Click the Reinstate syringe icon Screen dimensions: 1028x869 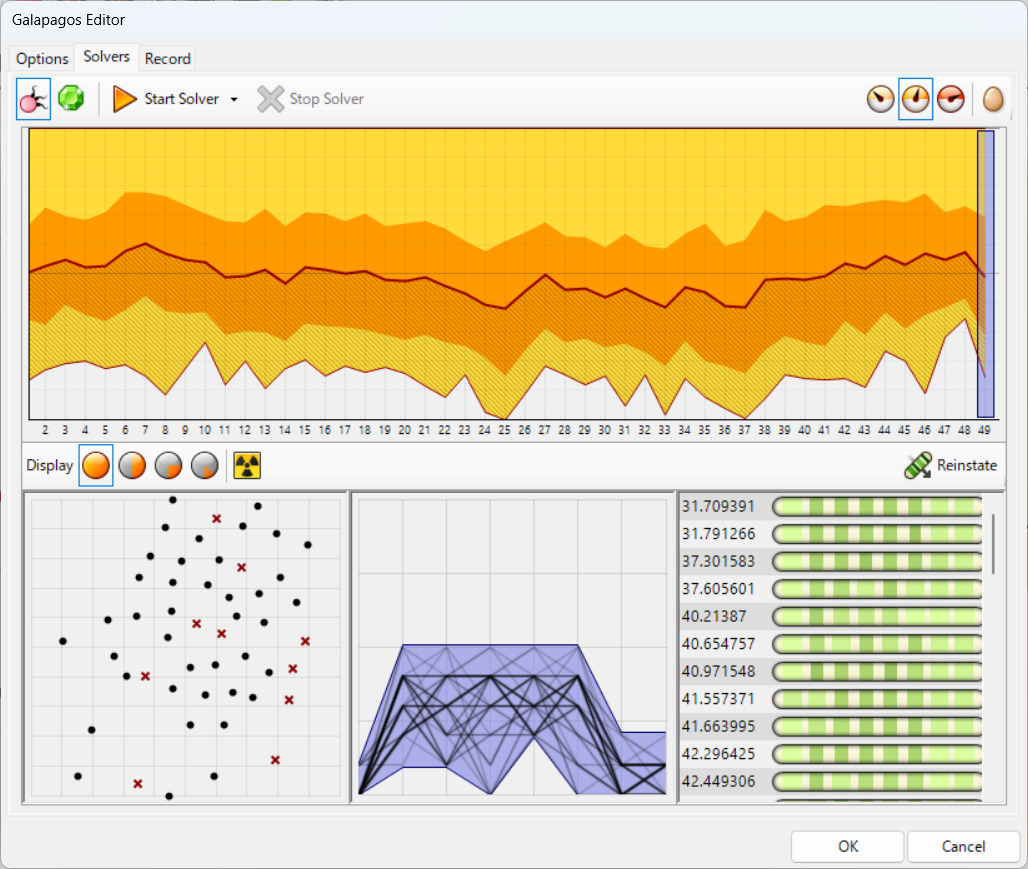tap(916, 465)
